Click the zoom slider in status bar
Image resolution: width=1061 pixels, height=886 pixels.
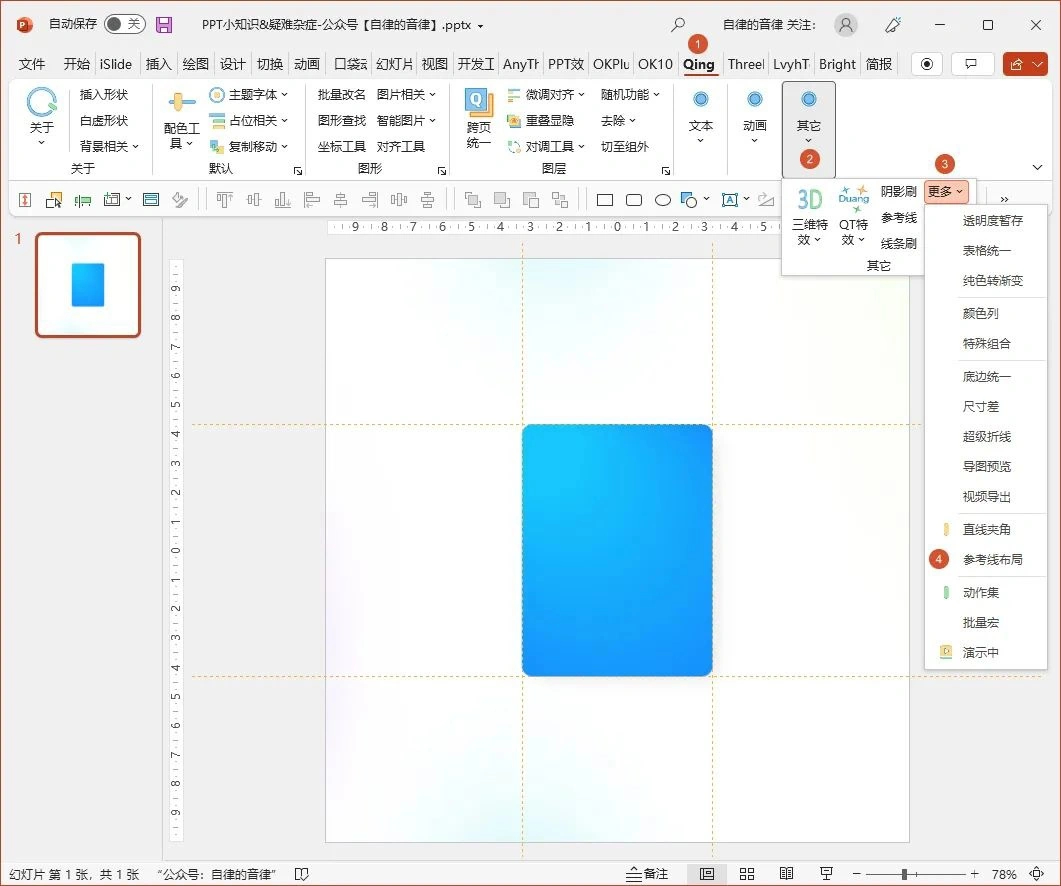[x=904, y=874]
